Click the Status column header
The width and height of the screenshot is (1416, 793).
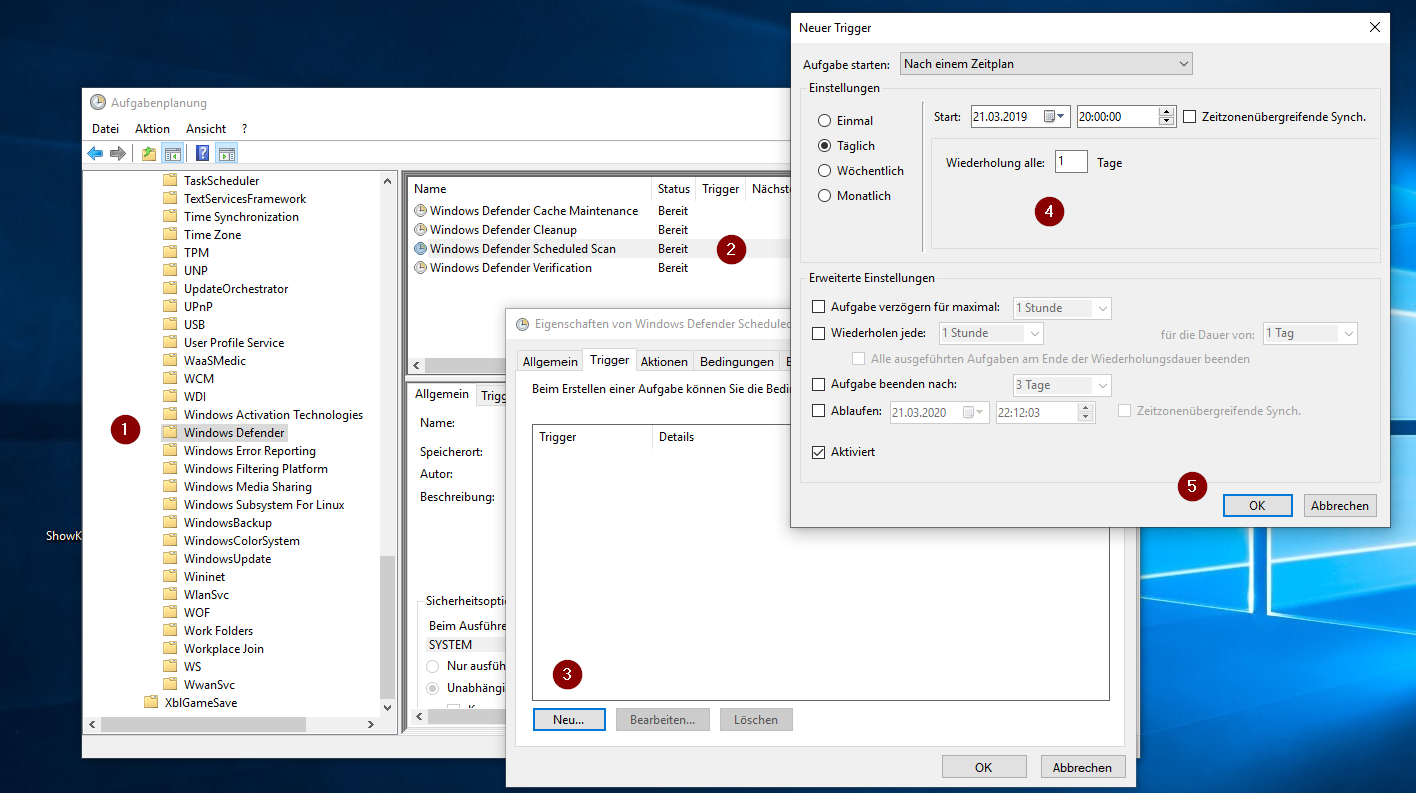coord(674,189)
